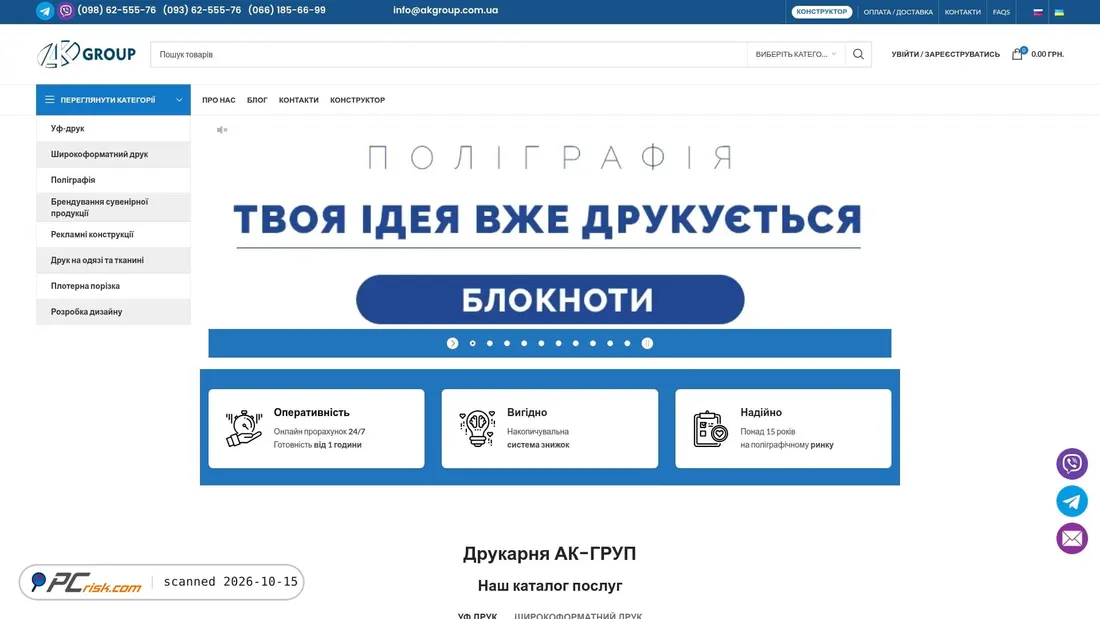
Task: Unmute the slider video sound icon
Action: coord(222,130)
